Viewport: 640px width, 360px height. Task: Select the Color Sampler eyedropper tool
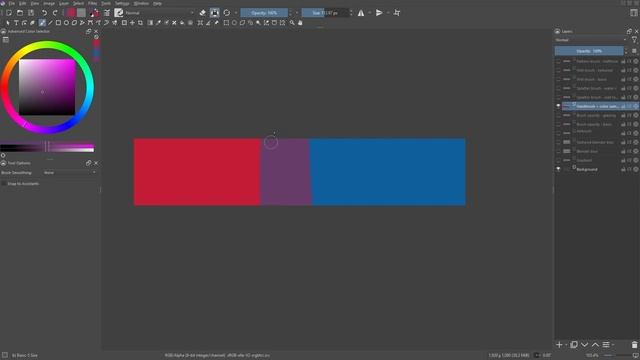158,23
